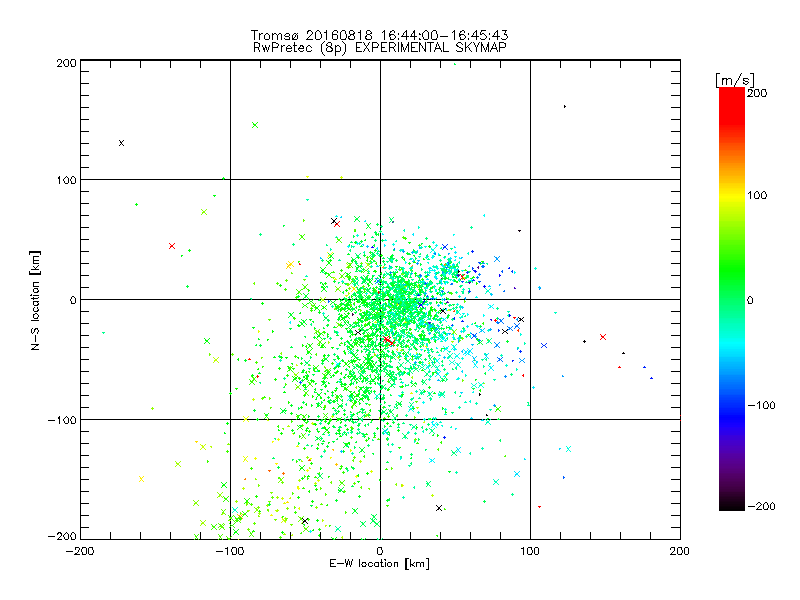This screenshot has width=800, height=600.
Task: Click the isolated black X marker in the upper-left grid cell
Action: click(x=121, y=143)
